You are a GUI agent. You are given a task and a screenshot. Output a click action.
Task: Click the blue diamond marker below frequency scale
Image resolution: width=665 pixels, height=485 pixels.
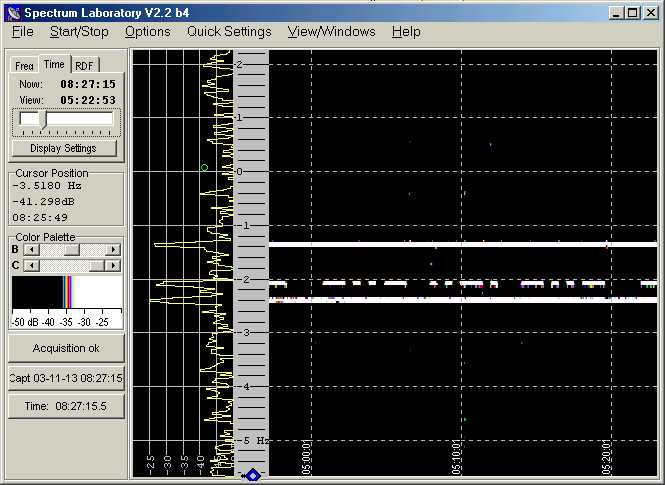click(253, 475)
